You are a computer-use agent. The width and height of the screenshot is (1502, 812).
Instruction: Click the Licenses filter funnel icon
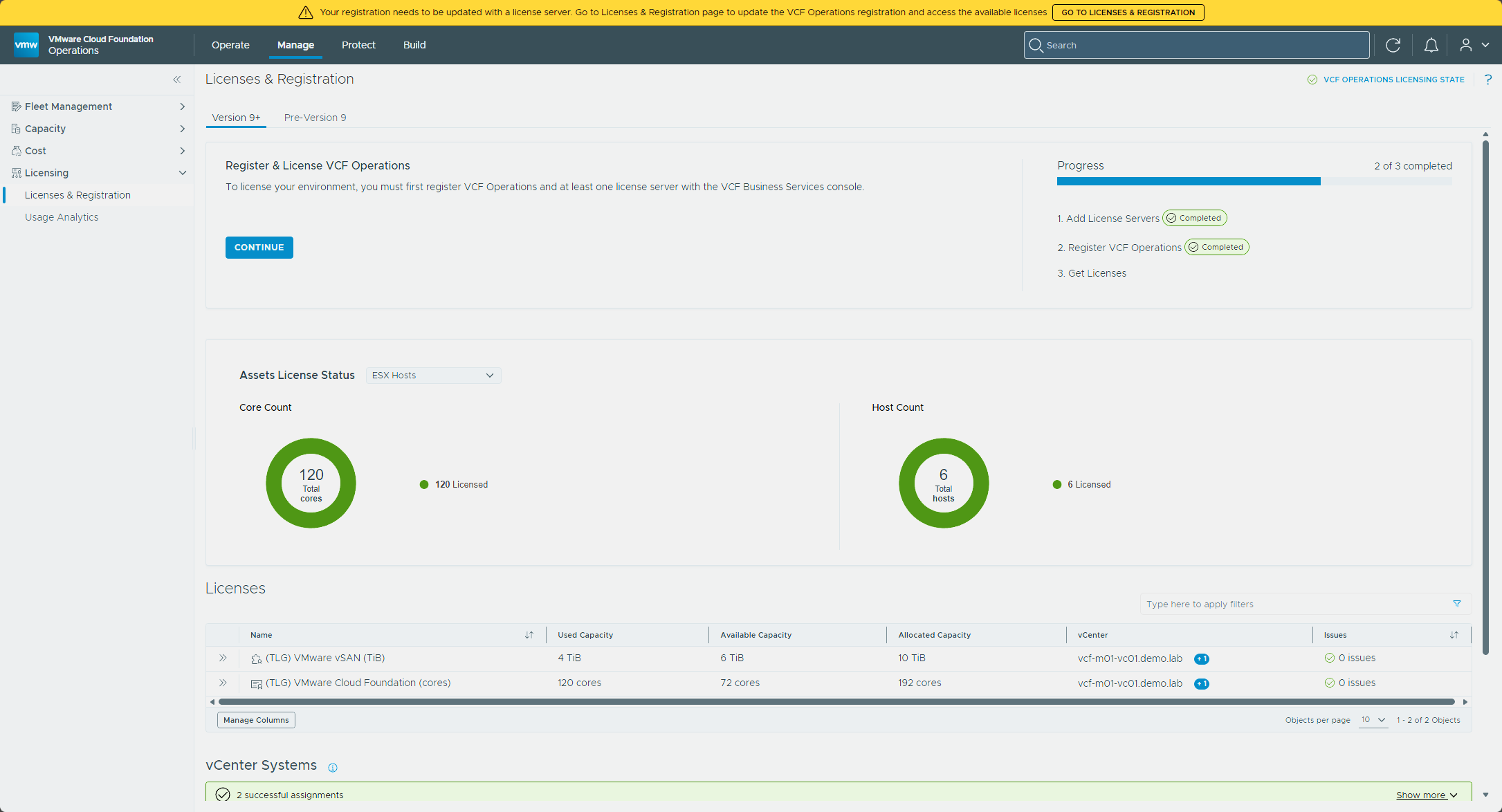pyautogui.click(x=1457, y=604)
